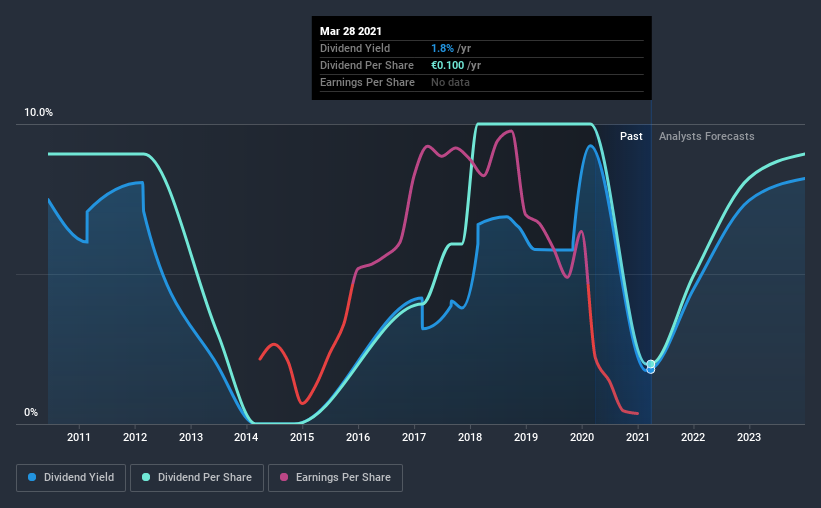This screenshot has width=821, height=508.
Task: Click the Mar 28 2021 tooltip date
Action: point(351,31)
